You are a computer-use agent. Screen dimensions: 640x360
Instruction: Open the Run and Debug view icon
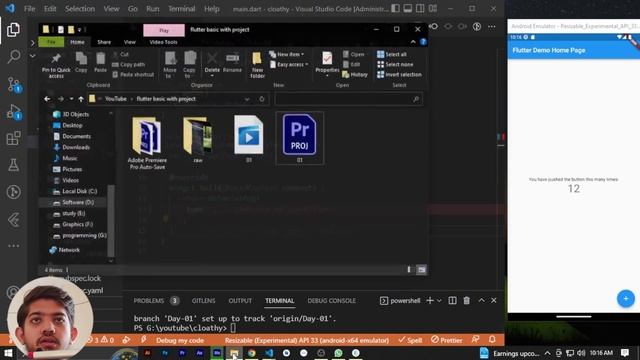coord(14,111)
